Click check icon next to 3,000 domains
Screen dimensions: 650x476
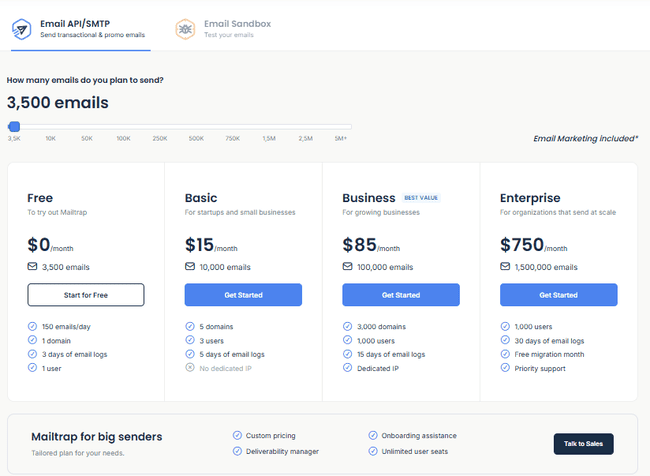click(x=347, y=326)
